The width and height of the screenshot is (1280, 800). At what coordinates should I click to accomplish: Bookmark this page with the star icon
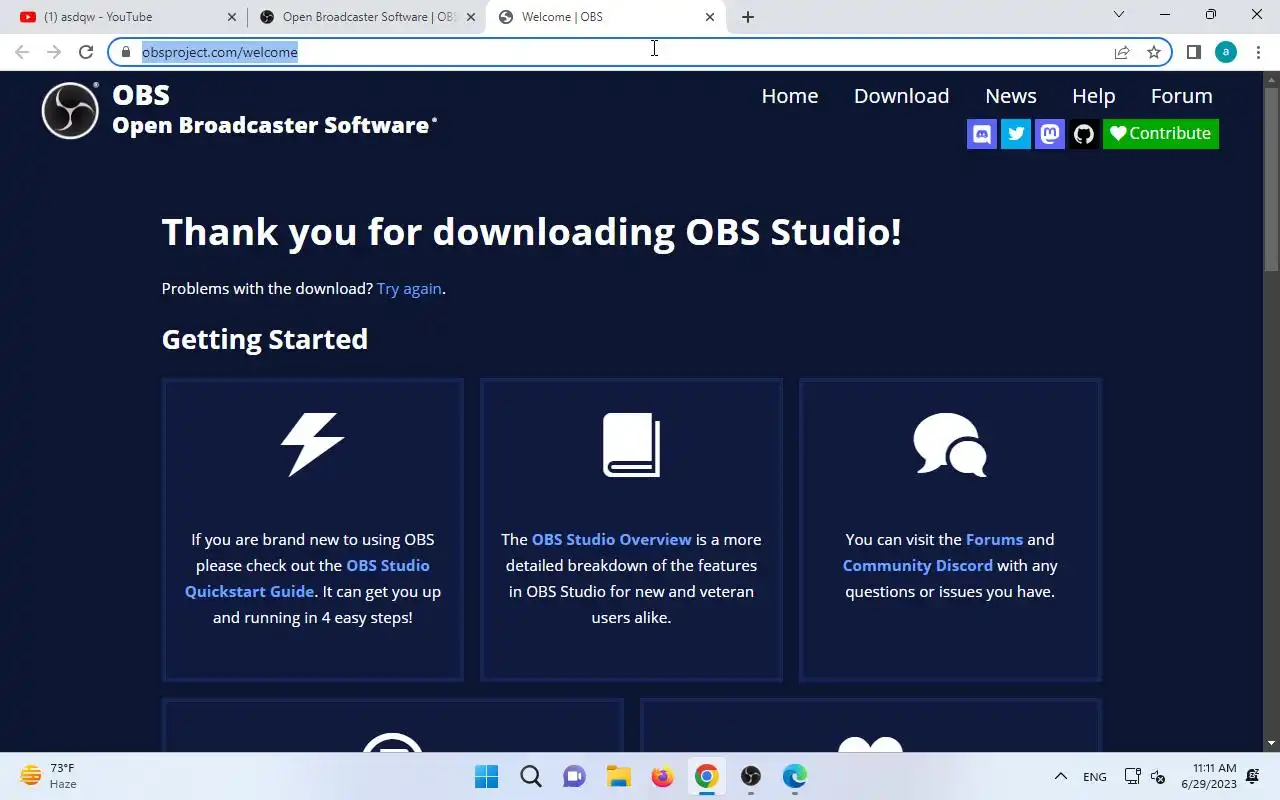pos(1154,52)
